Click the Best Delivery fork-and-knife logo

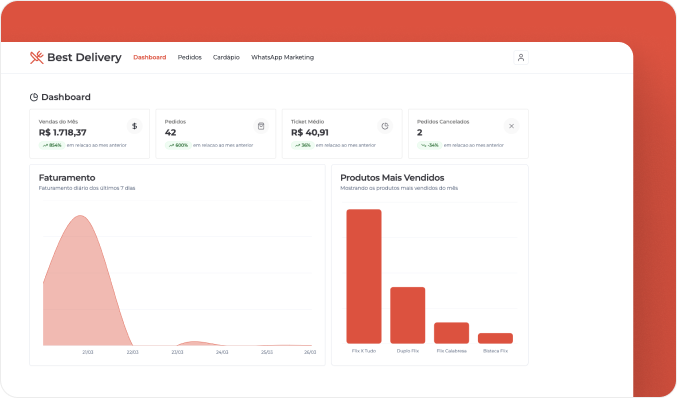37,57
